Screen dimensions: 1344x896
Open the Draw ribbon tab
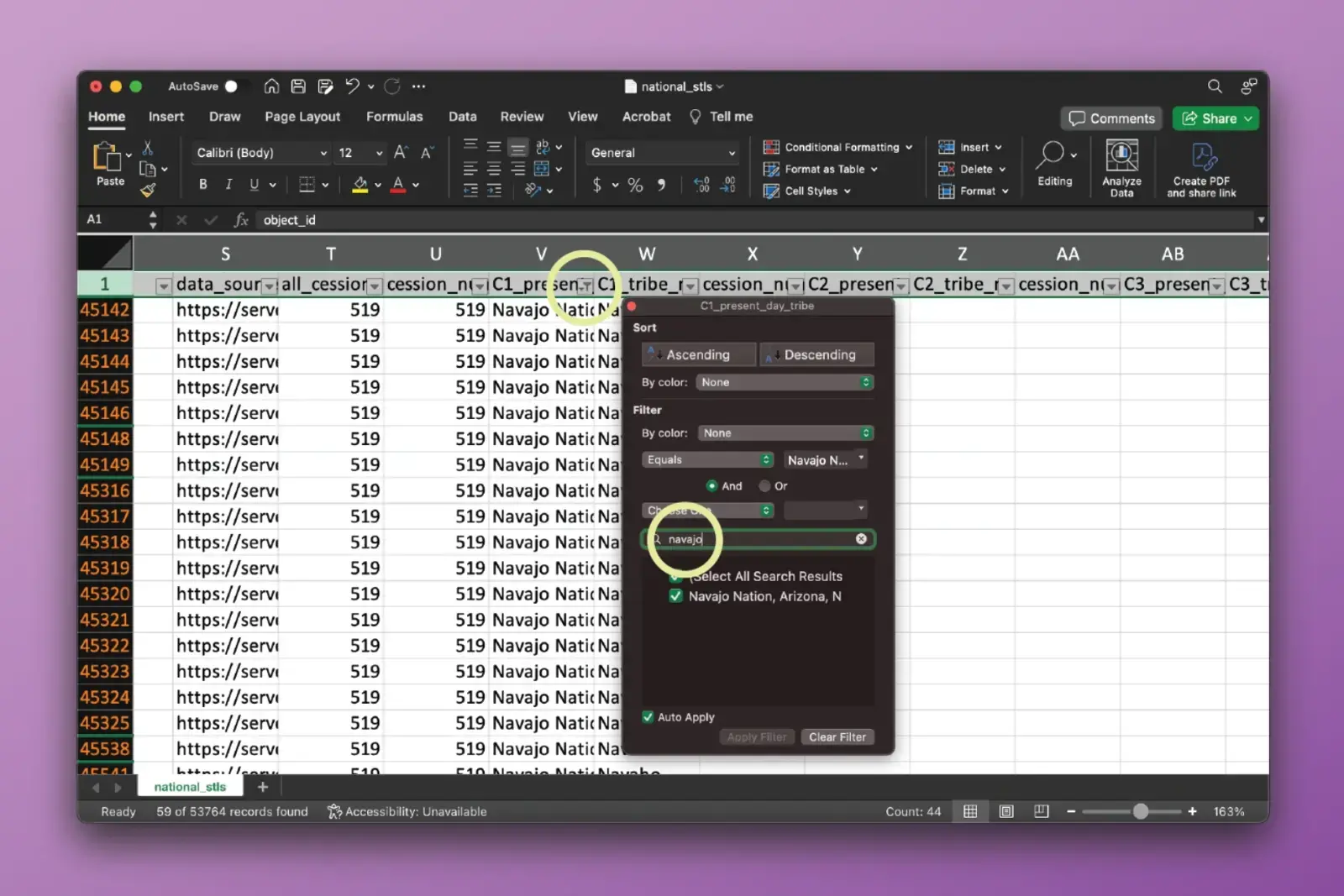coord(224,117)
